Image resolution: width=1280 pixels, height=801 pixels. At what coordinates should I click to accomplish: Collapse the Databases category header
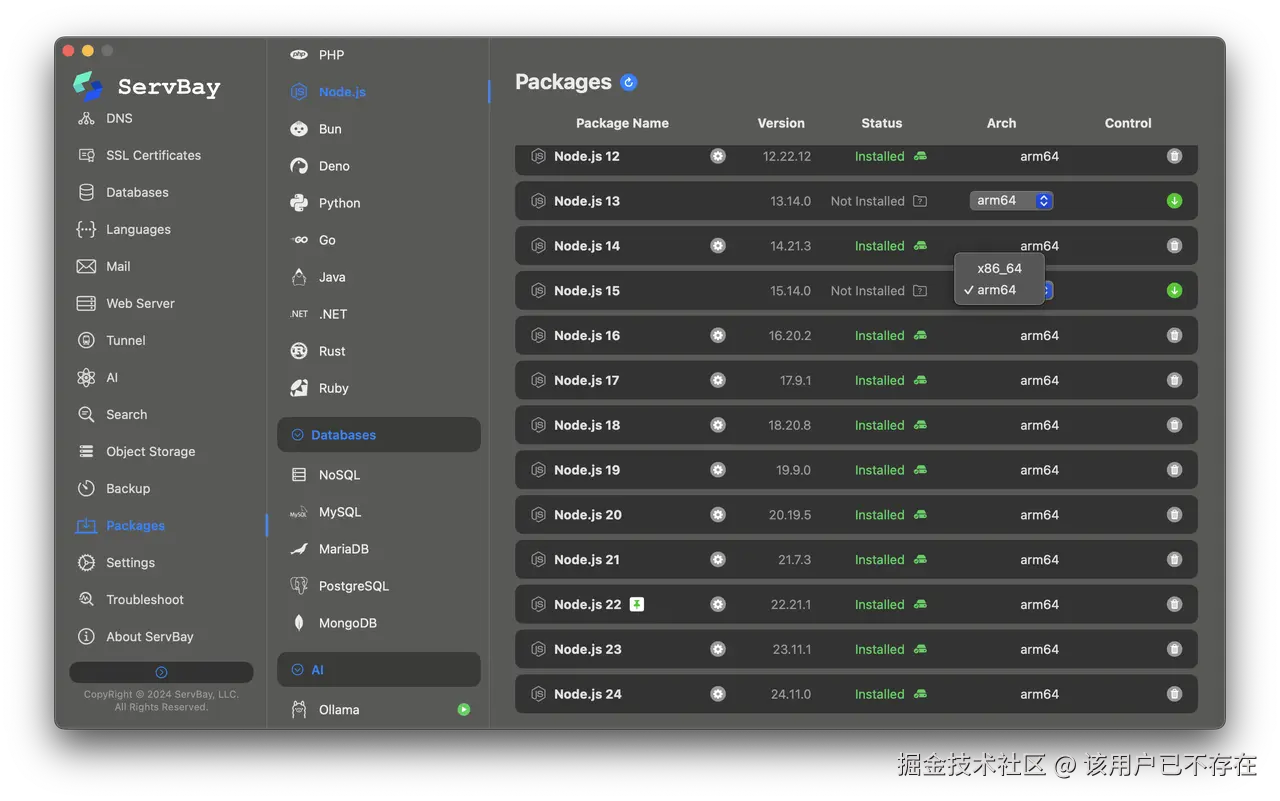(x=379, y=435)
